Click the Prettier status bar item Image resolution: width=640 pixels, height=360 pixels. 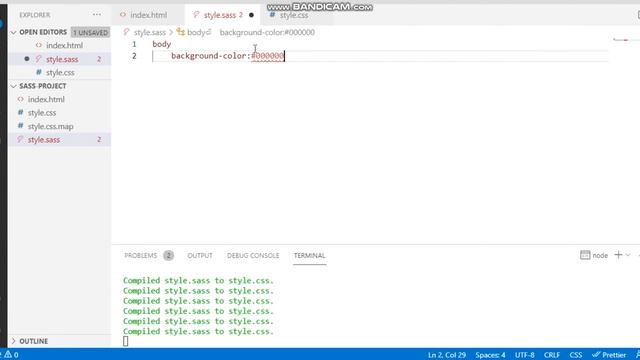[x=609, y=355]
